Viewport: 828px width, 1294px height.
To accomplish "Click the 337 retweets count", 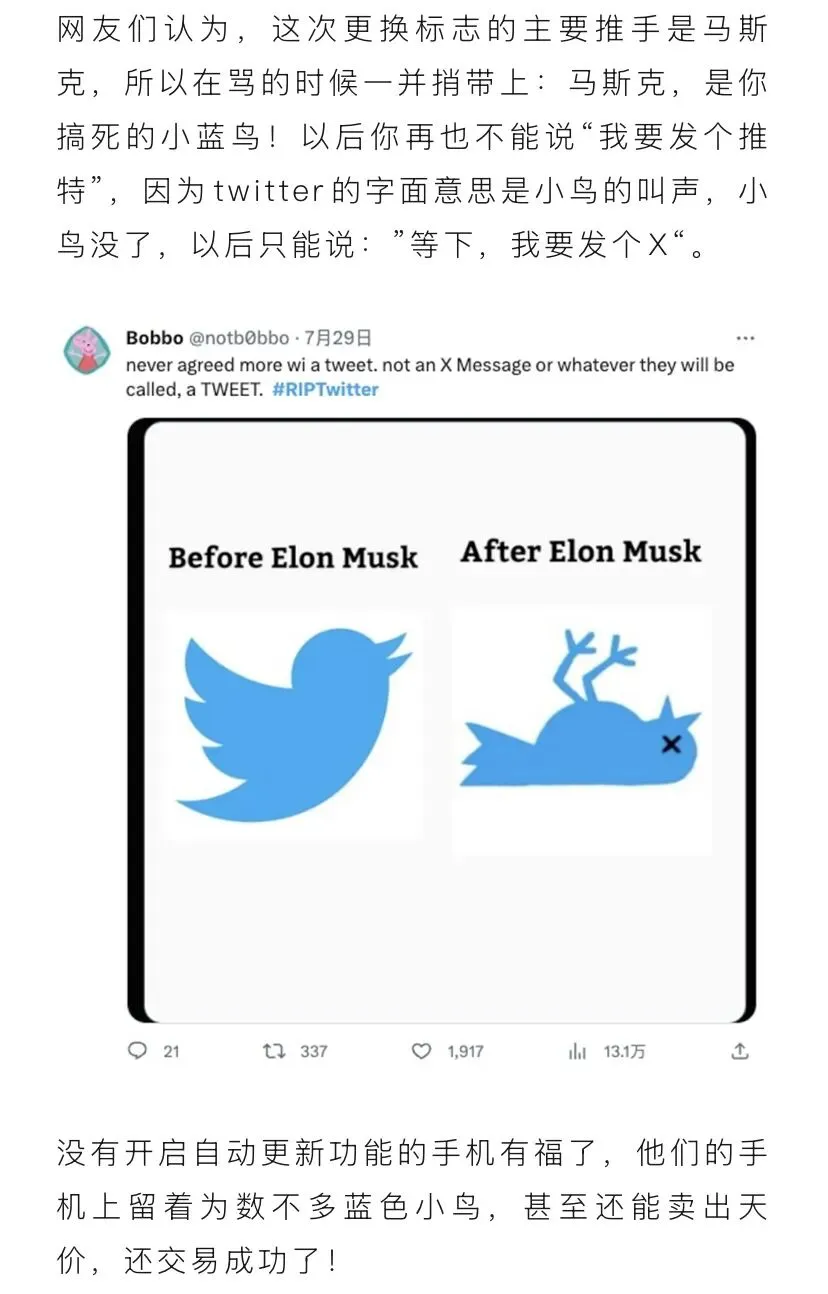I will [x=314, y=1051].
